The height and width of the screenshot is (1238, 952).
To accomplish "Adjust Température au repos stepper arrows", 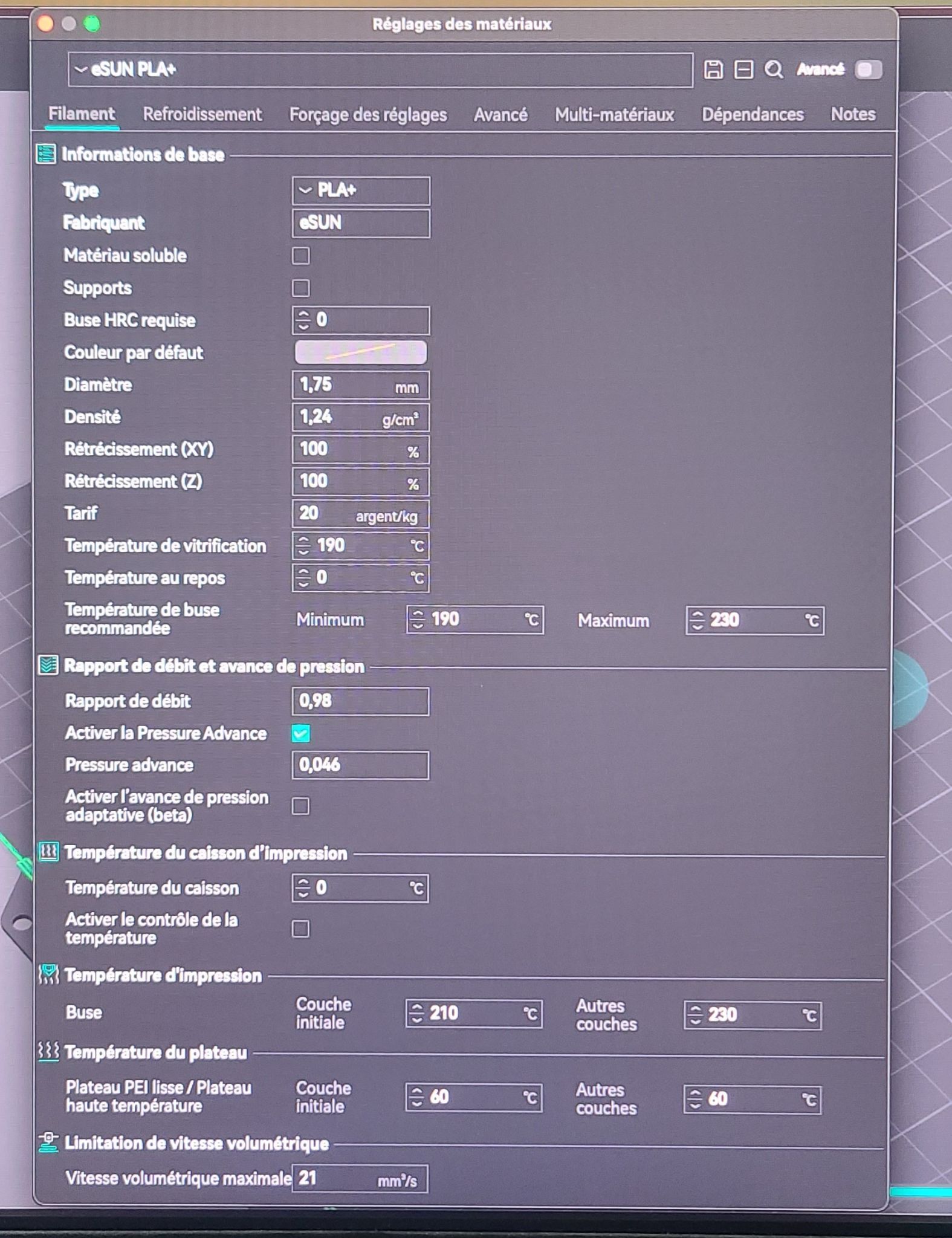I will click(x=303, y=578).
